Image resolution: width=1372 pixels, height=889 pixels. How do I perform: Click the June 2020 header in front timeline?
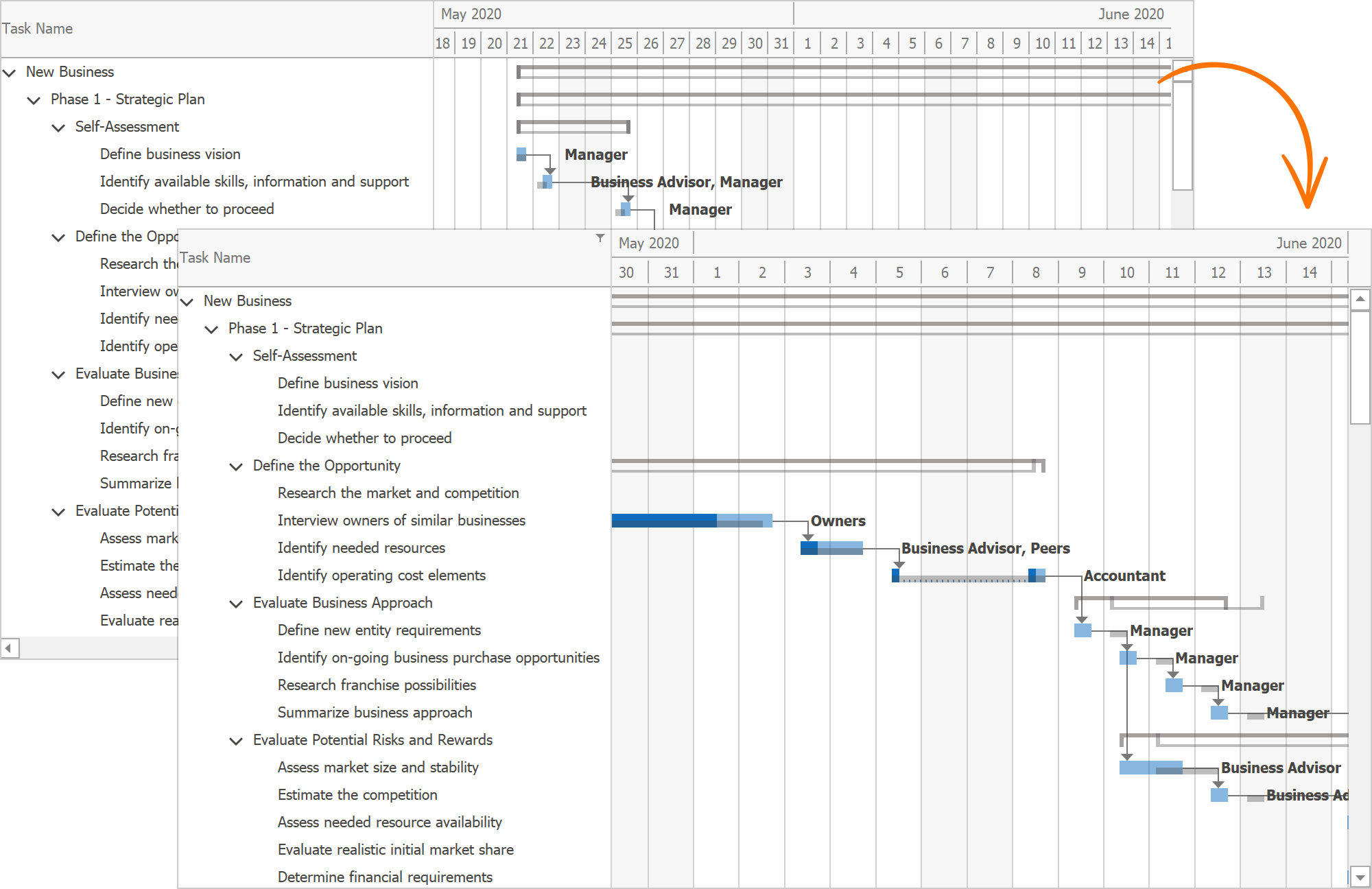pyautogui.click(x=1308, y=244)
